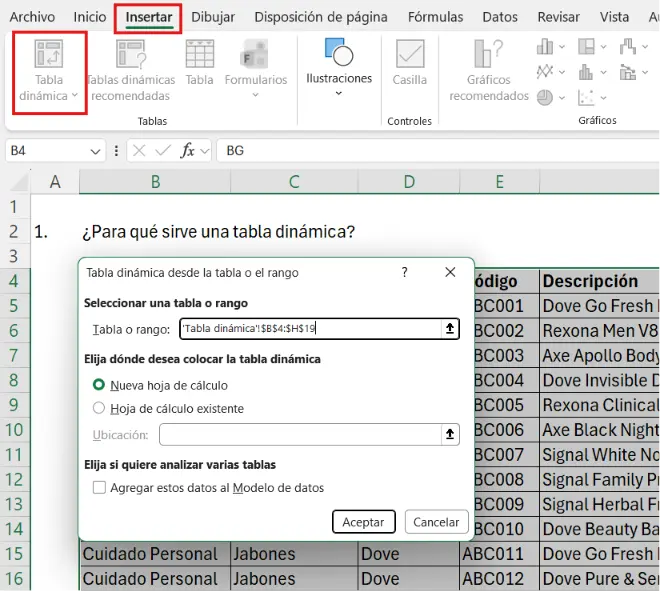This screenshot has height=591, width=660.
Task: Click the Casilla control icon
Action: [x=410, y=53]
